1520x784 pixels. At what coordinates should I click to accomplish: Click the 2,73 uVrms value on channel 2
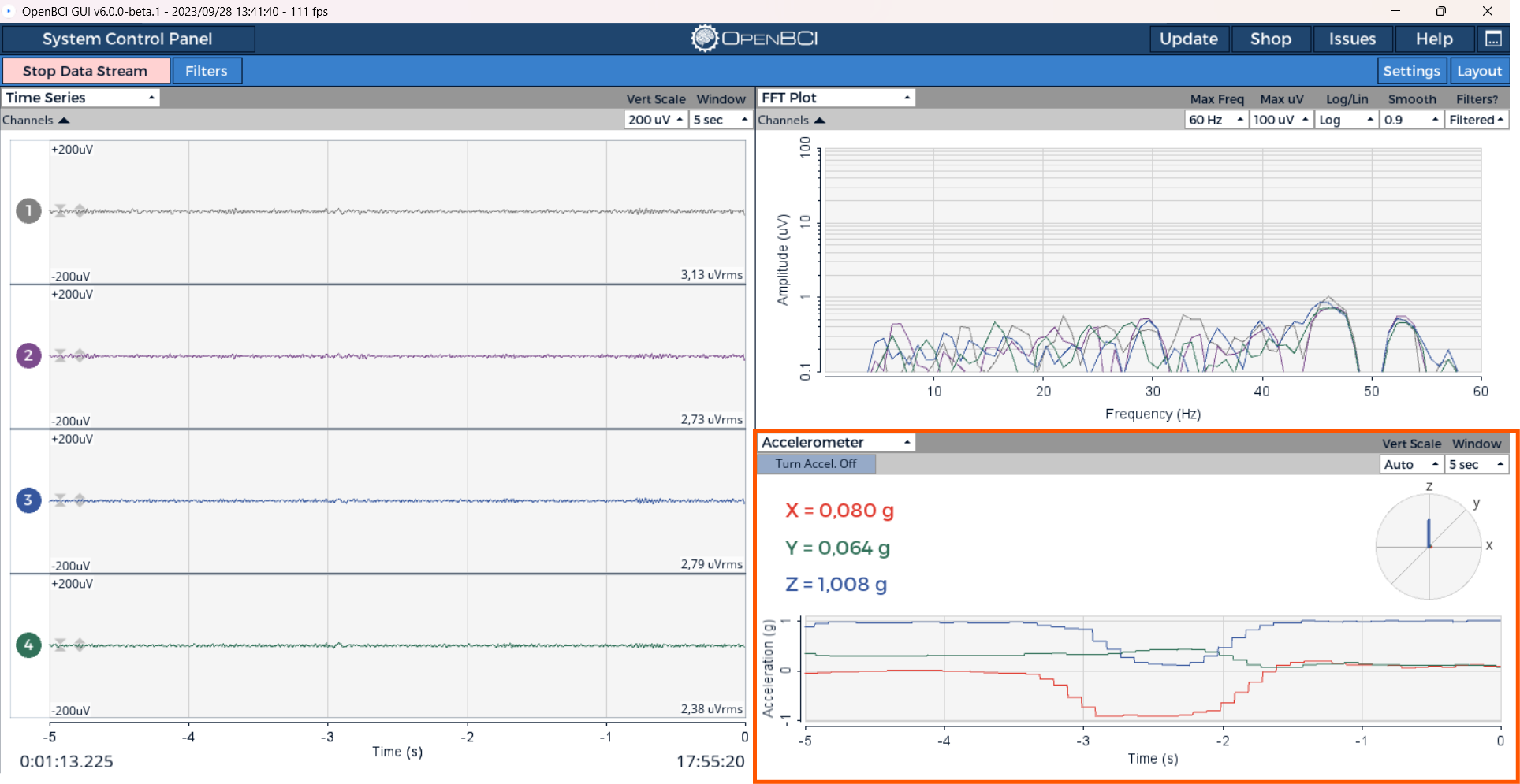[x=712, y=420]
